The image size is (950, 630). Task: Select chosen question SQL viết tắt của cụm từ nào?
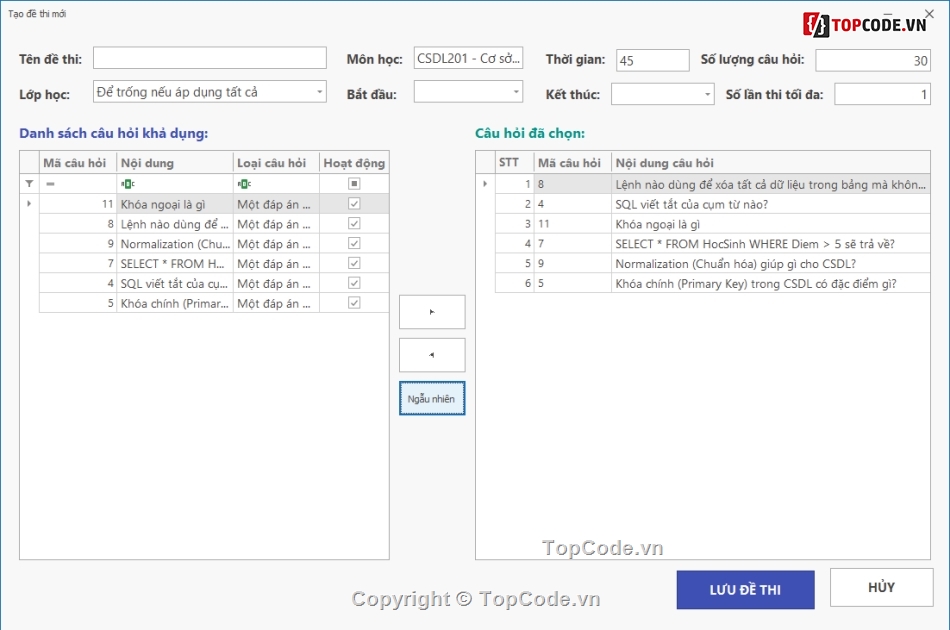(x=712, y=204)
